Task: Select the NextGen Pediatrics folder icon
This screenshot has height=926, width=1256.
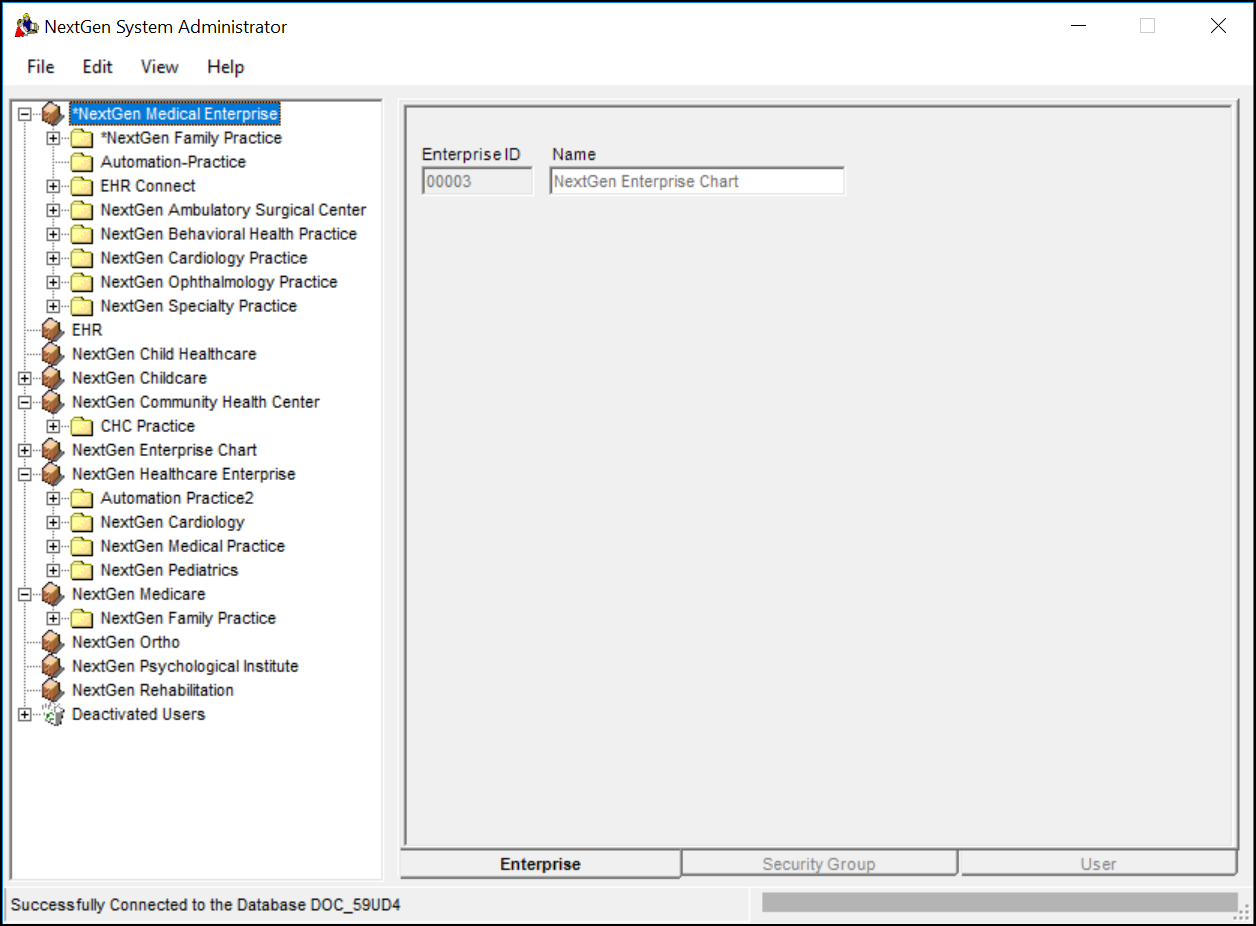Action: click(x=82, y=570)
